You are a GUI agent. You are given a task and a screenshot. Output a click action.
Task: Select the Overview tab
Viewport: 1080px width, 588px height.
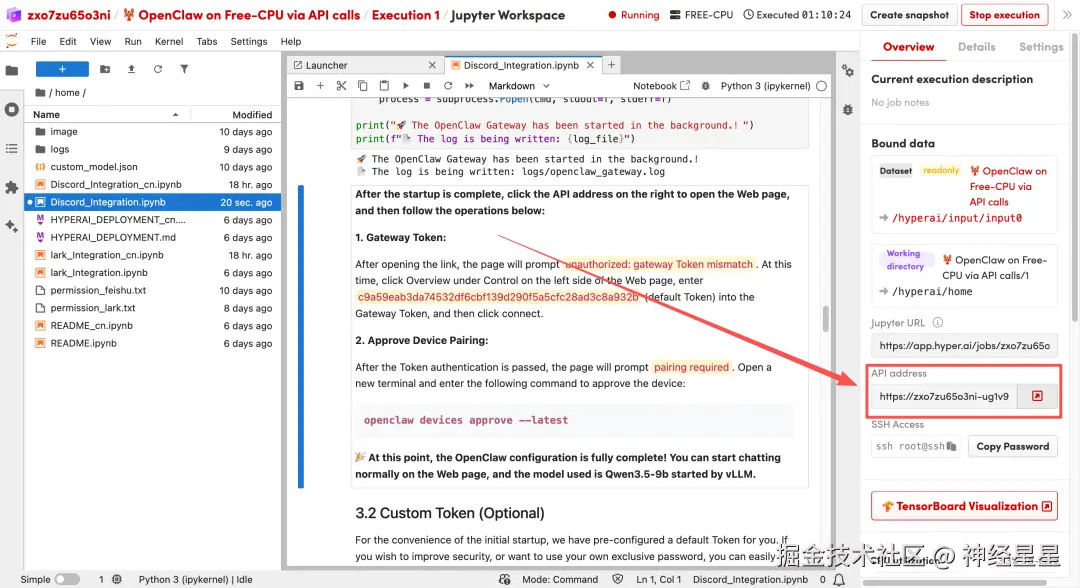[x=908, y=47]
